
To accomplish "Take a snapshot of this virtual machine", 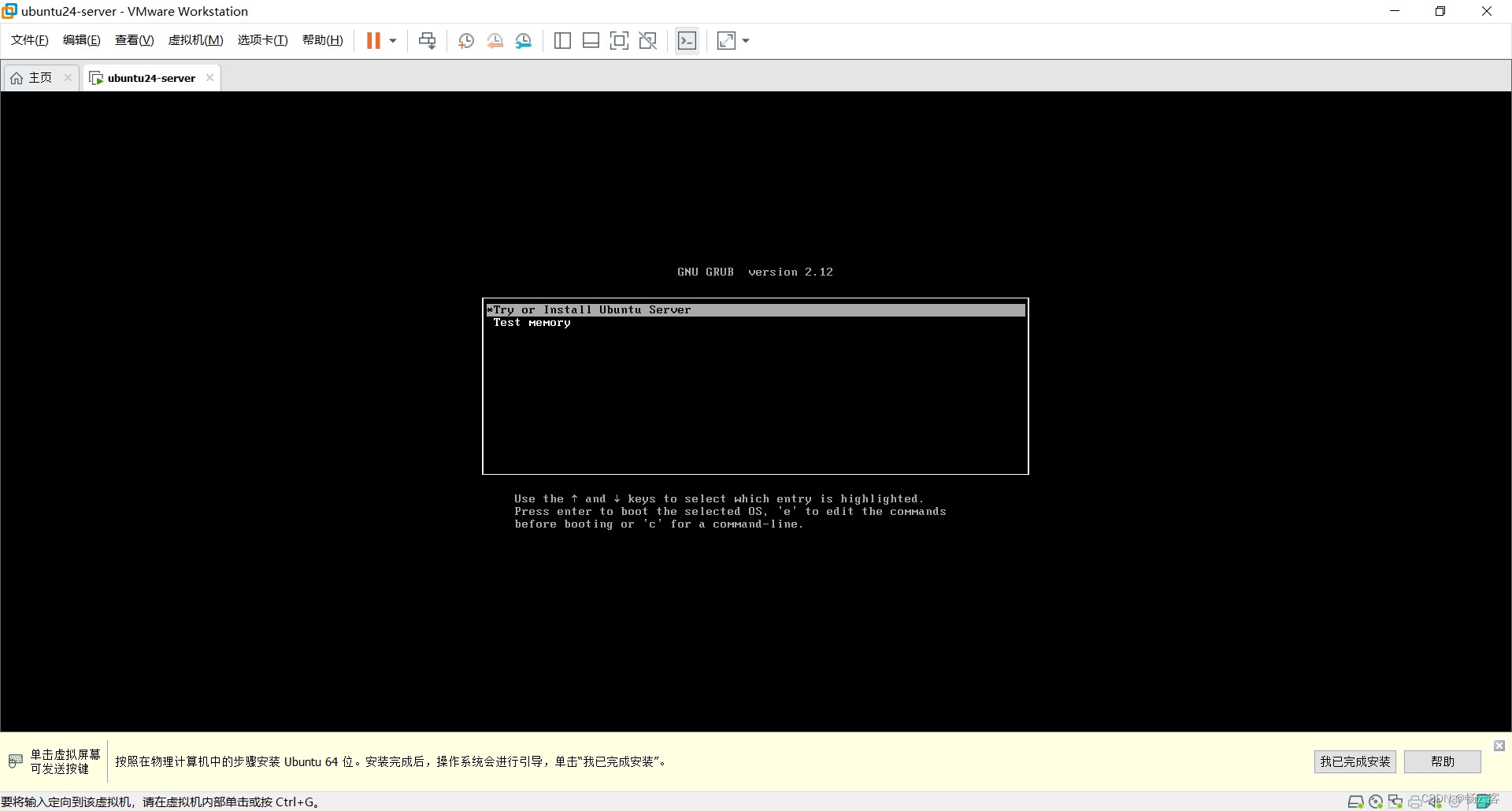I will [466, 40].
